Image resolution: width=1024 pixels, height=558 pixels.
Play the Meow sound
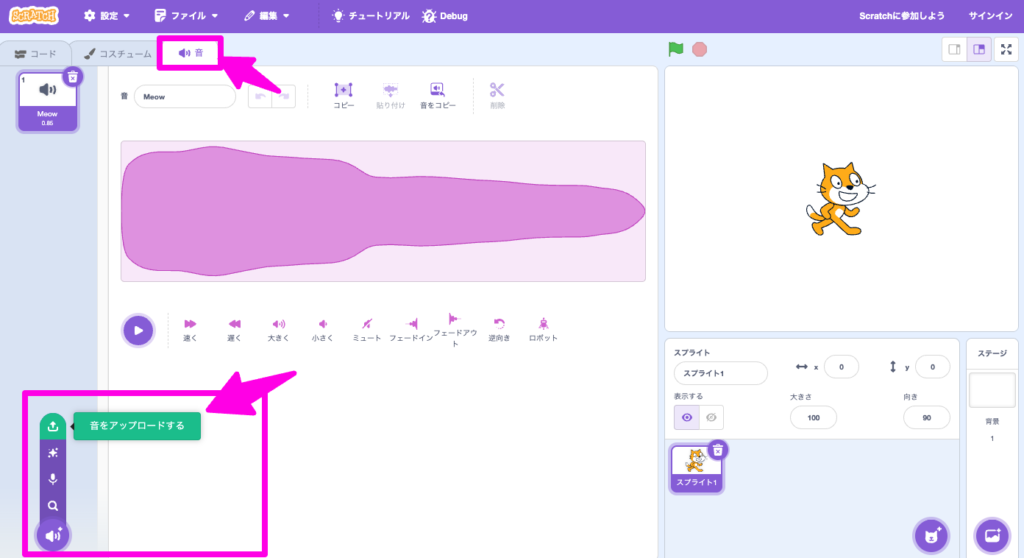pyautogui.click(x=138, y=330)
